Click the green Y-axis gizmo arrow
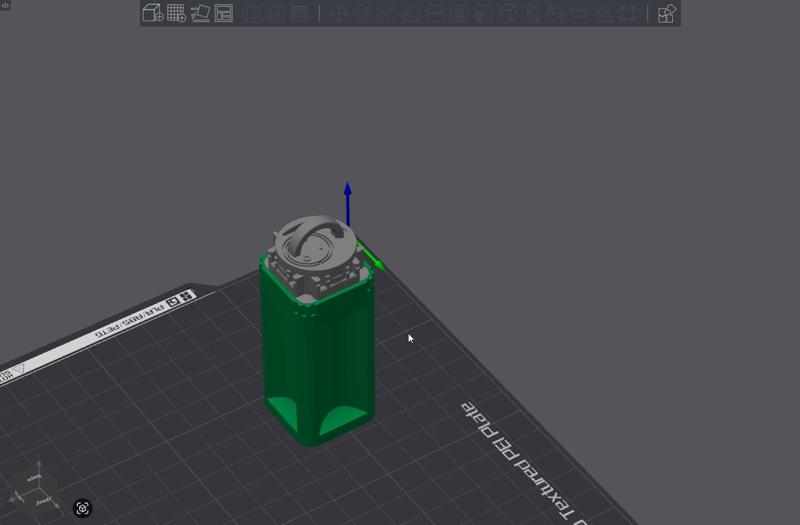Viewport: 800px width, 525px height. click(x=371, y=257)
